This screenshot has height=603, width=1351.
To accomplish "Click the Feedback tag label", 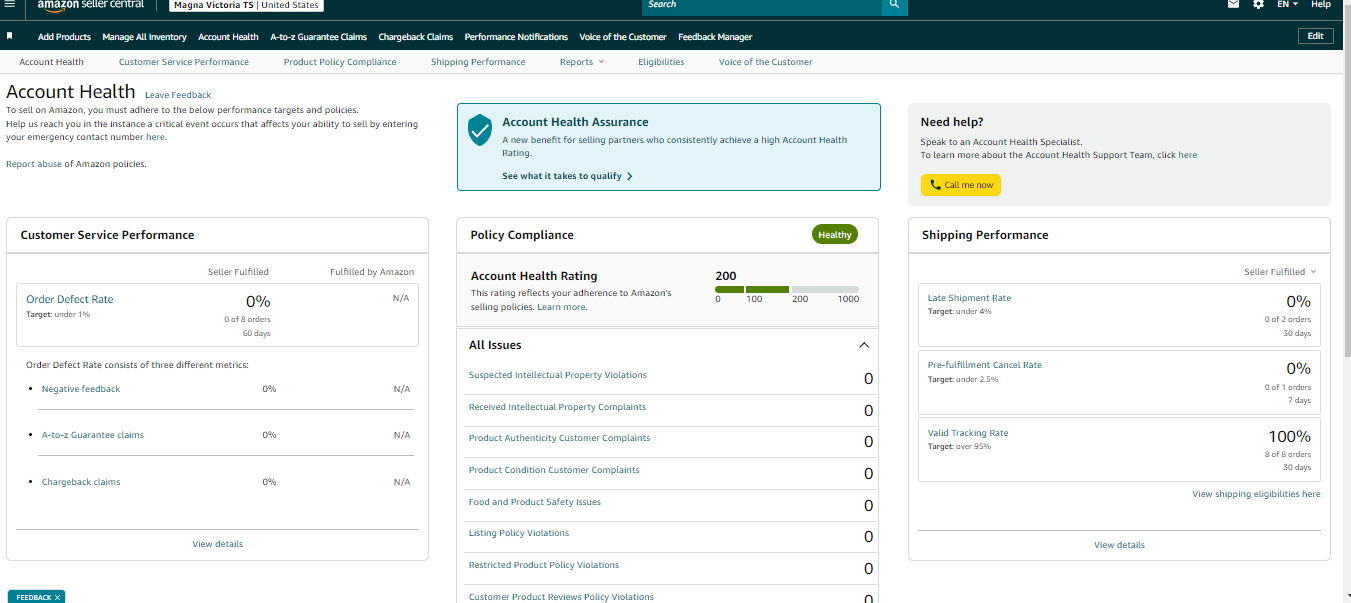I will click(34, 597).
